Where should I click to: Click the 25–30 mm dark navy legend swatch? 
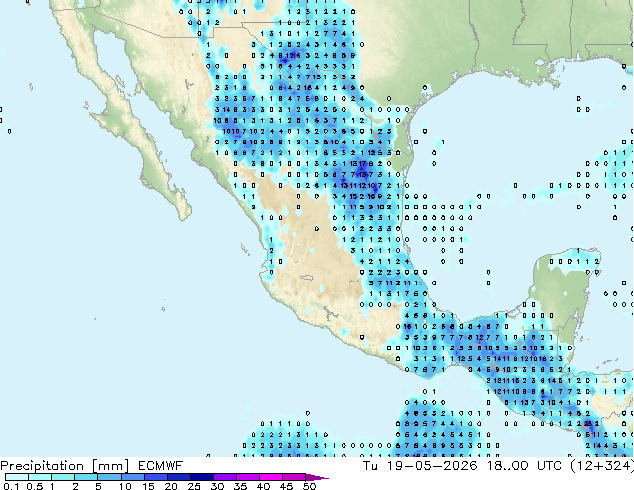(201, 477)
